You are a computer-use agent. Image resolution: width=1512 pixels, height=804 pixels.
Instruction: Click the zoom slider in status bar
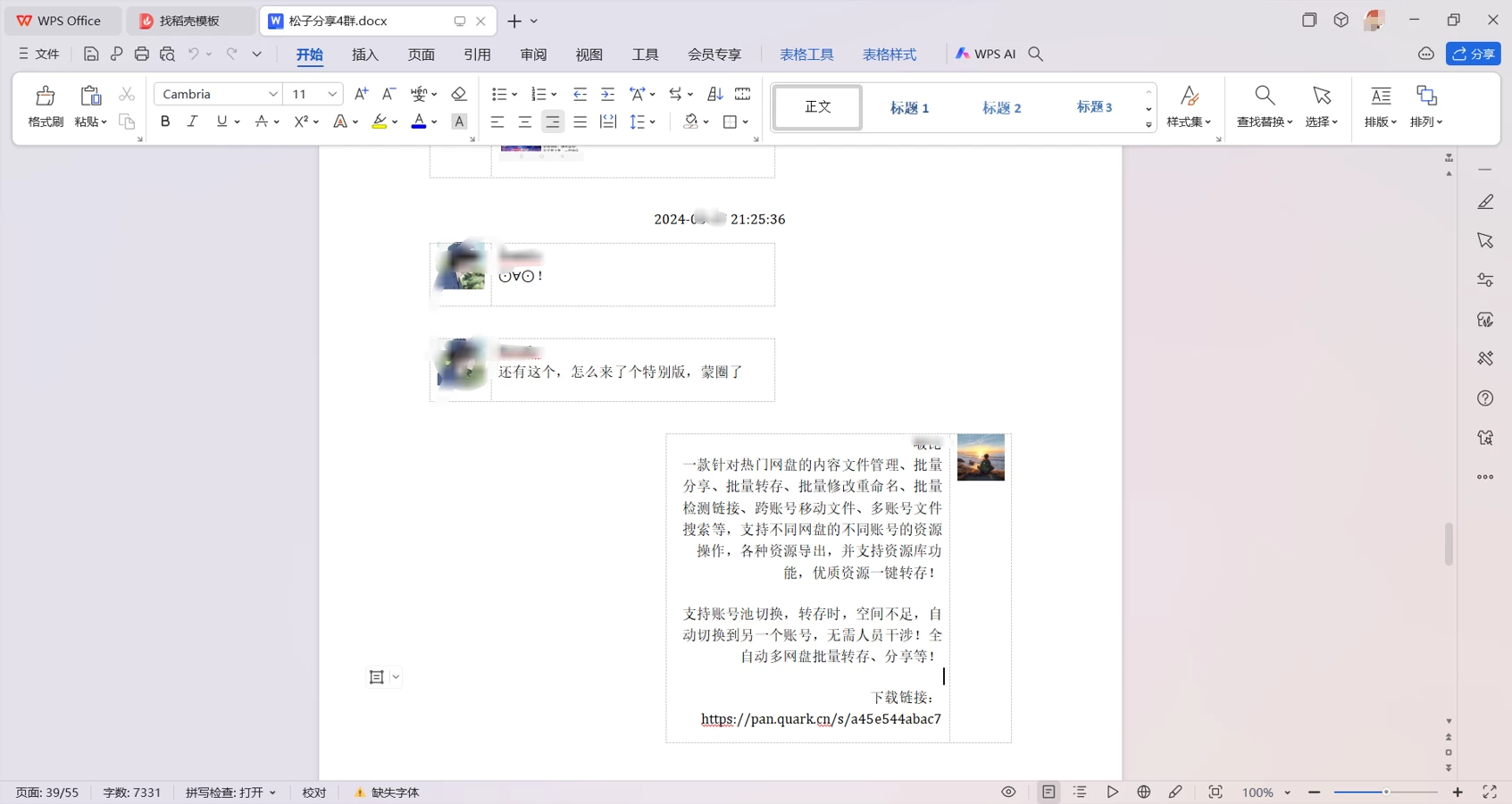[x=1385, y=792]
